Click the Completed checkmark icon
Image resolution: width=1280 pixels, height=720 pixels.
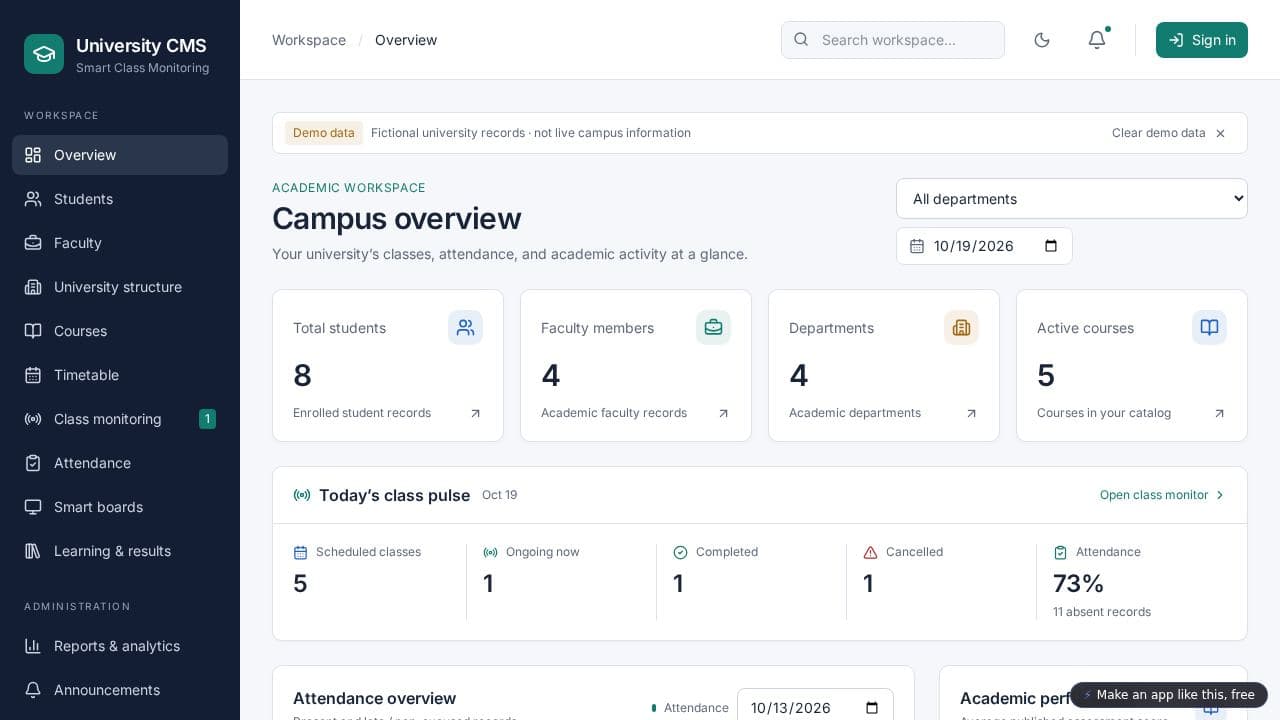point(680,552)
